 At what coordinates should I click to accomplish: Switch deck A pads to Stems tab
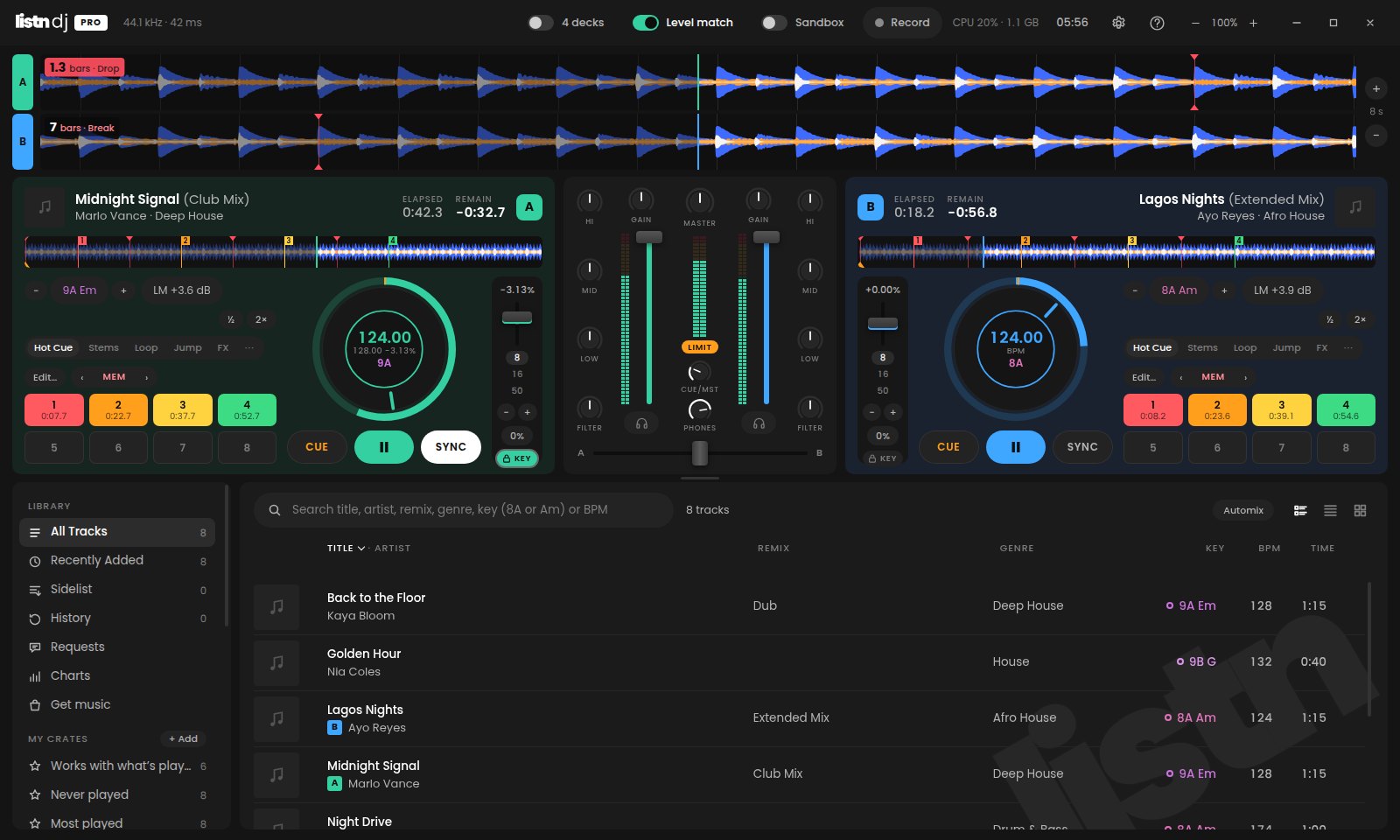(x=103, y=348)
